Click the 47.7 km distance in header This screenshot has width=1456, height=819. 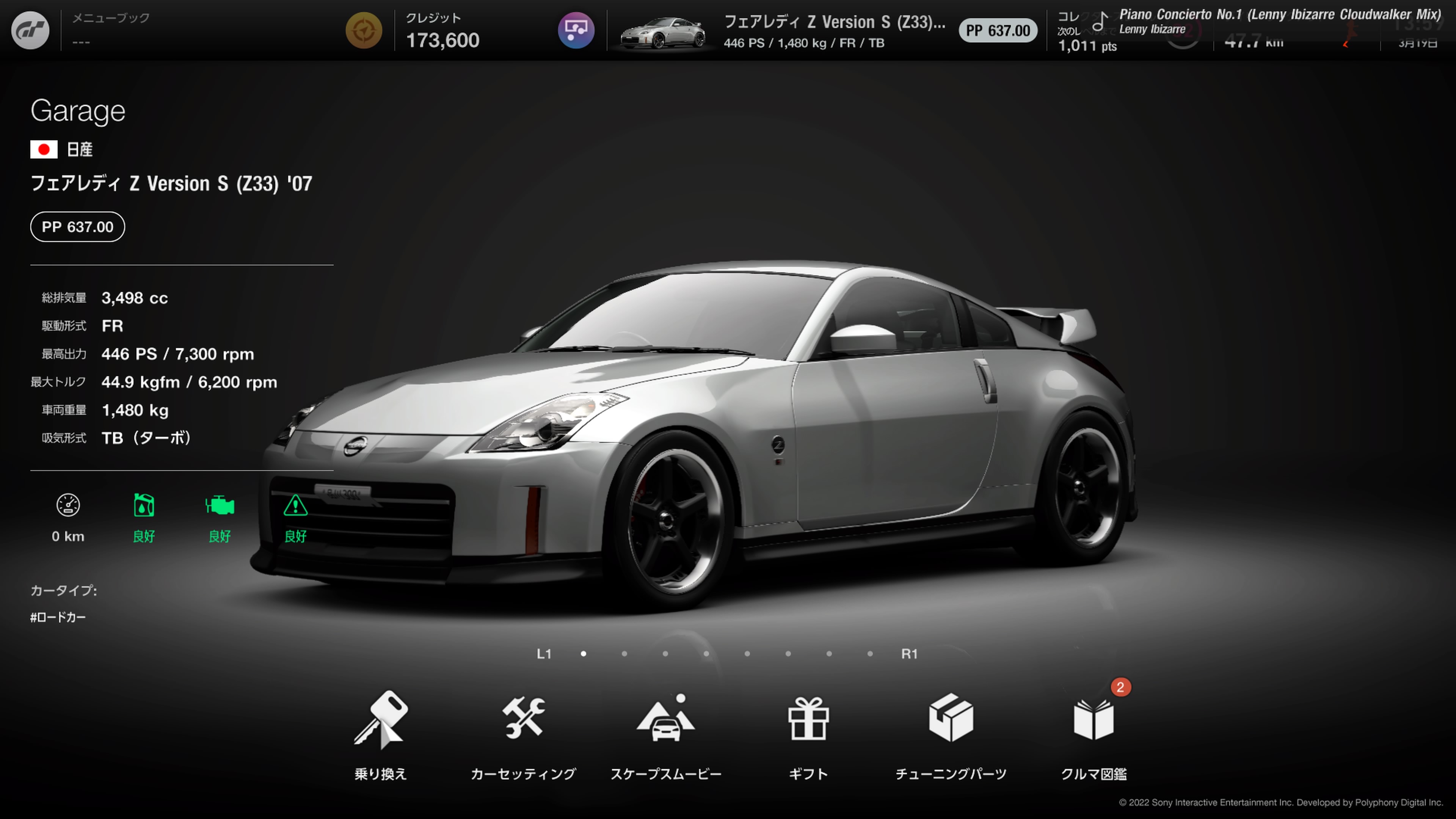click(1254, 41)
